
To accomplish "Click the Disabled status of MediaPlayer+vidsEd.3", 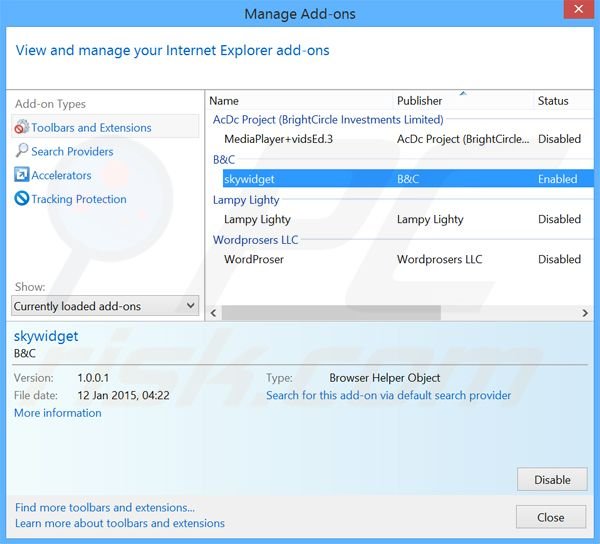I will (x=559, y=139).
